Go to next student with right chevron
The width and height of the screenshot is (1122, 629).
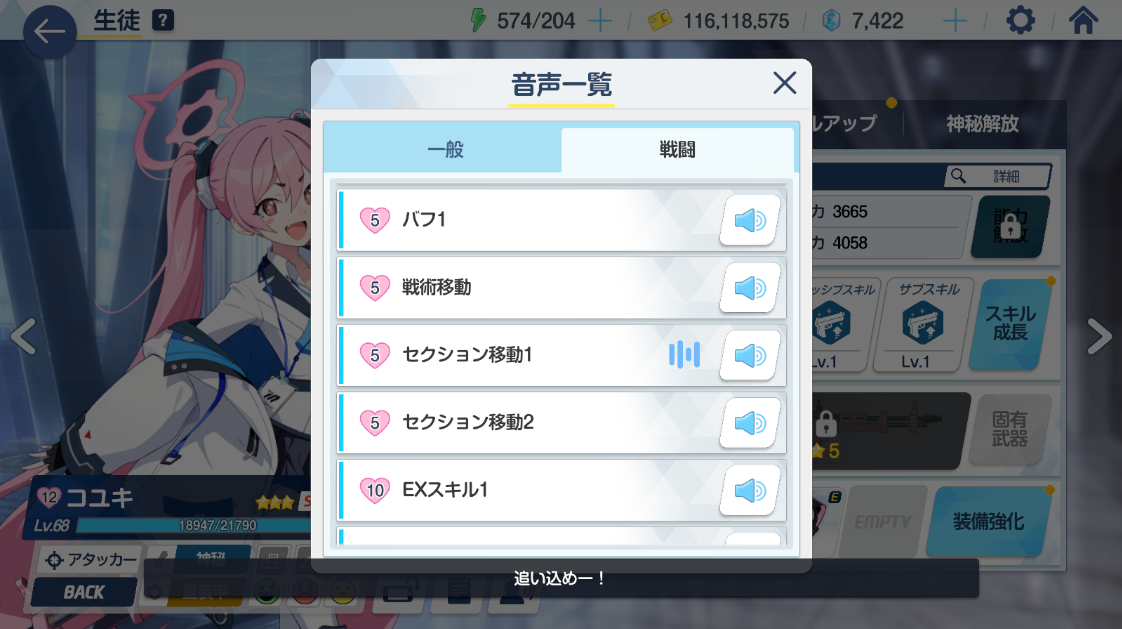(x=1098, y=336)
